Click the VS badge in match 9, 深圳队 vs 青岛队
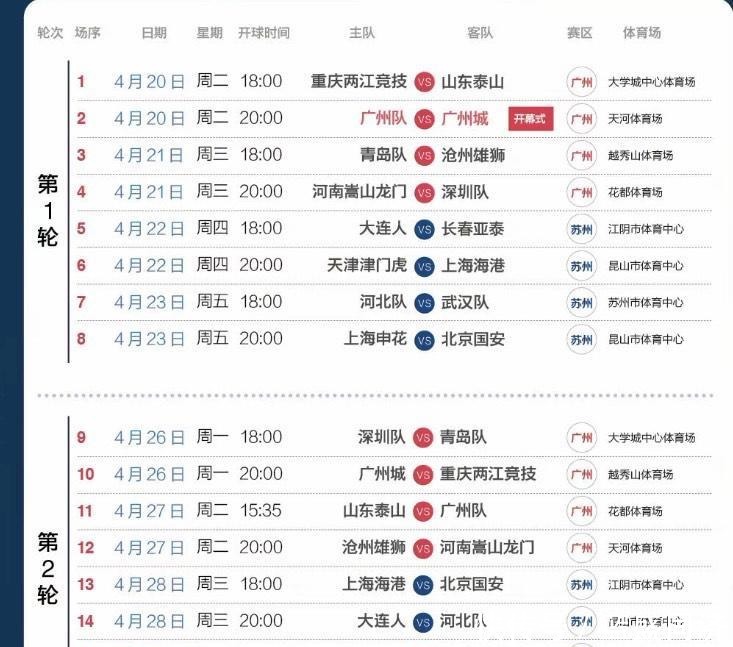 coord(423,438)
